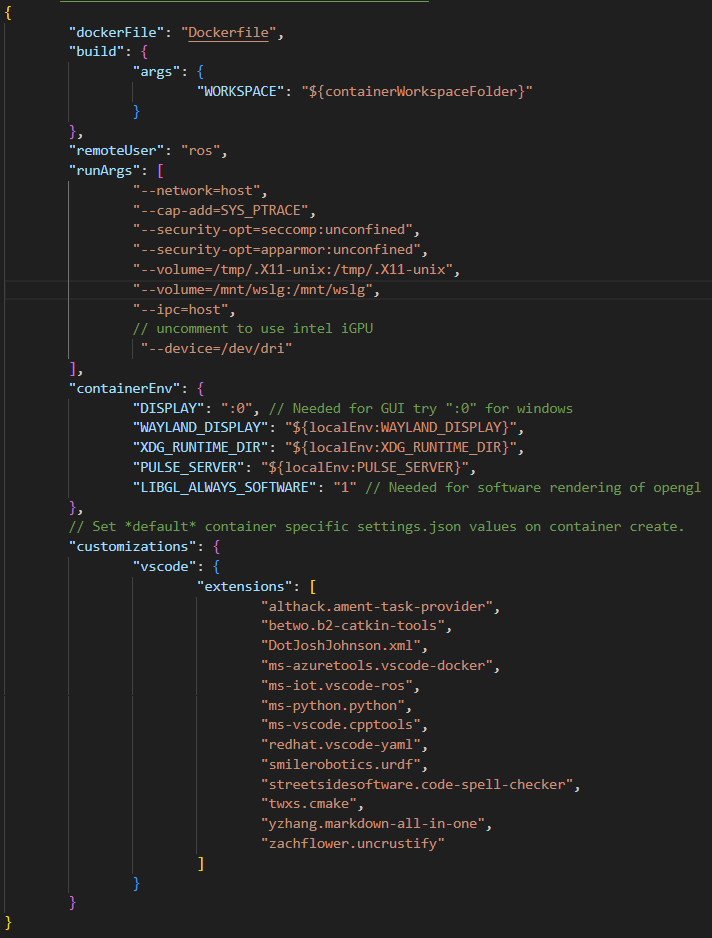The width and height of the screenshot is (712, 938).
Task: Place cursor on the "WORKSPACE" key
Action: pos(240,91)
